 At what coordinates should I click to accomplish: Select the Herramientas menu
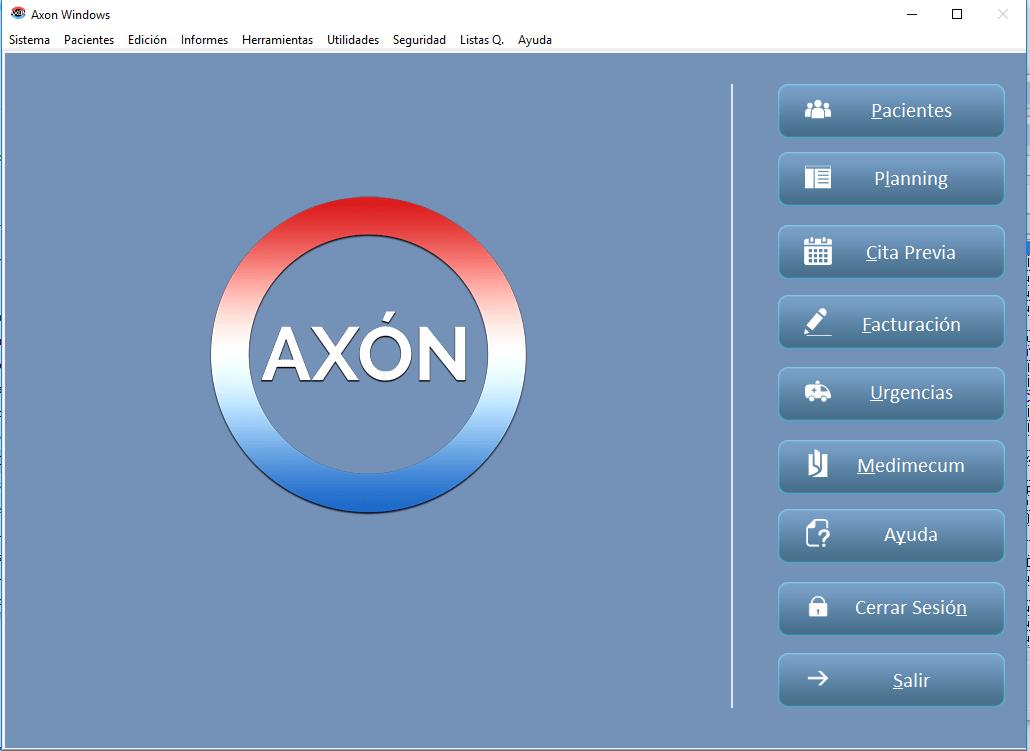point(277,40)
